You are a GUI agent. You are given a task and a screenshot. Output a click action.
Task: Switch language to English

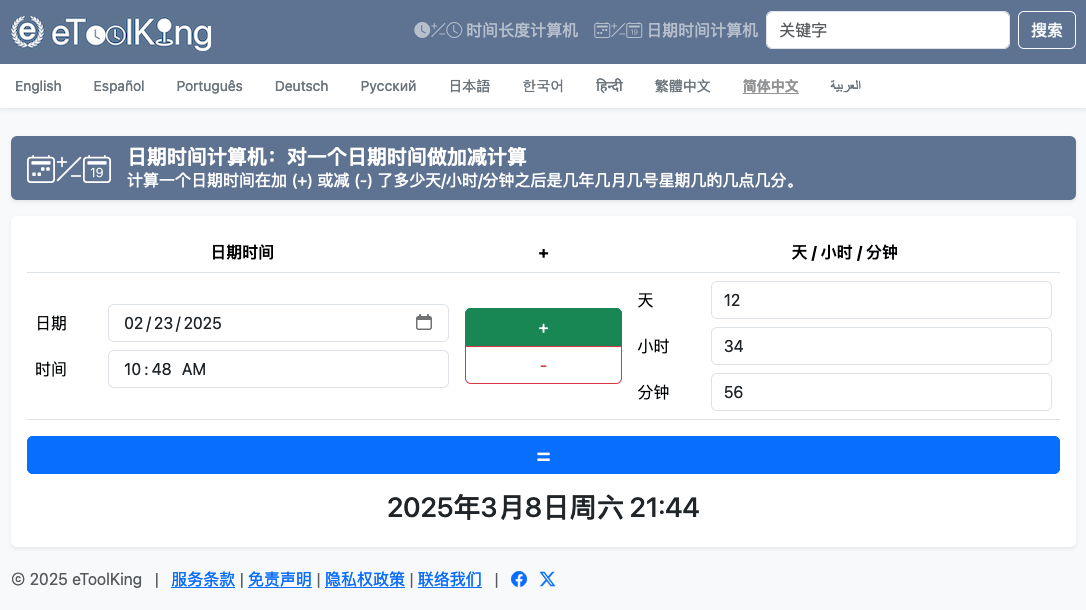38,86
